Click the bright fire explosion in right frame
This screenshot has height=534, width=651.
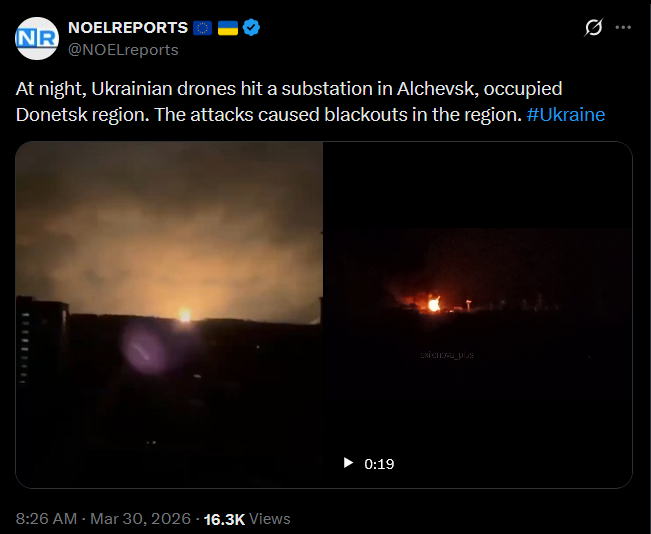434,304
